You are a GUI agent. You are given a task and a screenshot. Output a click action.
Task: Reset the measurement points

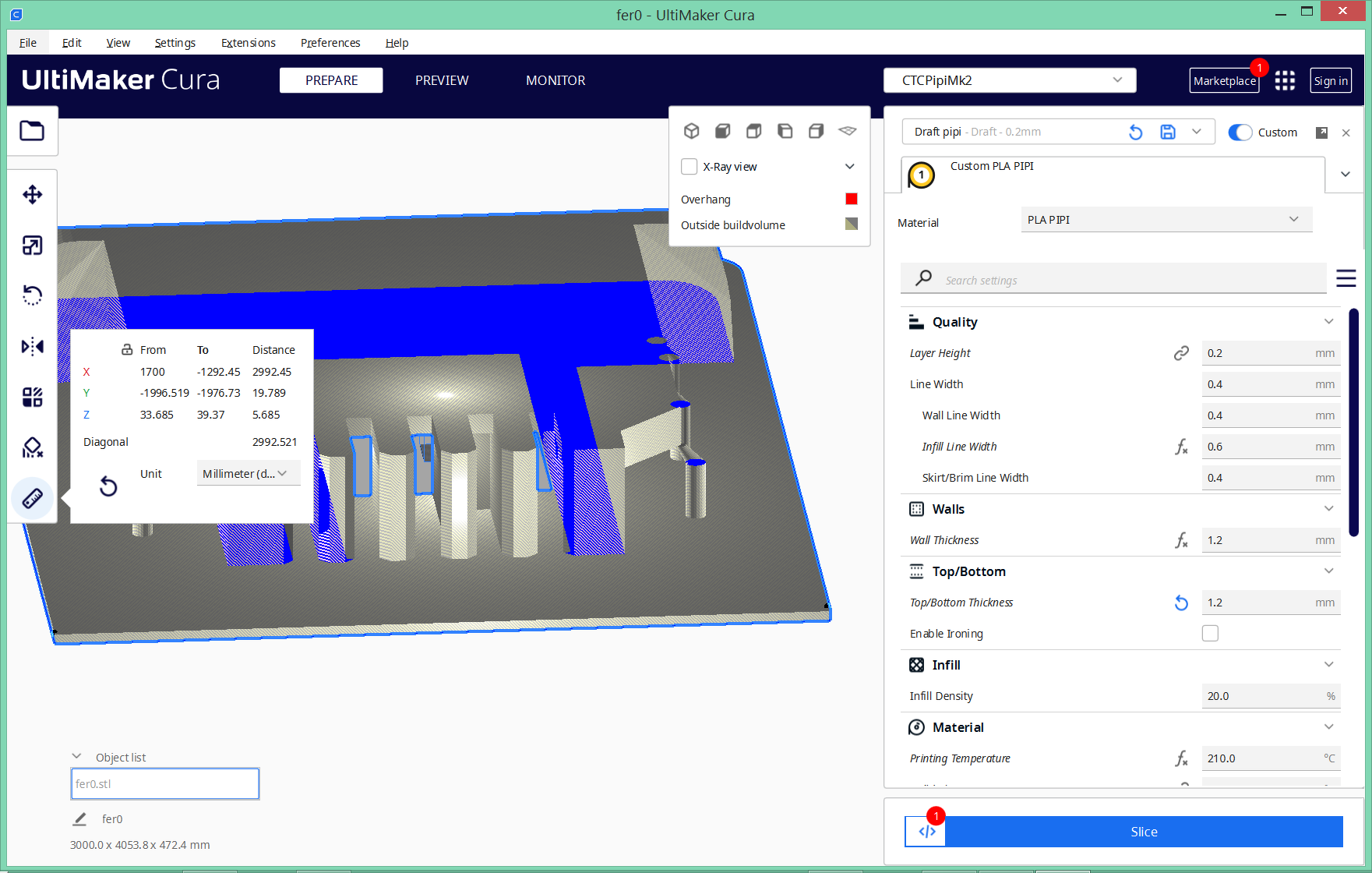pyautogui.click(x=108, y=486)
